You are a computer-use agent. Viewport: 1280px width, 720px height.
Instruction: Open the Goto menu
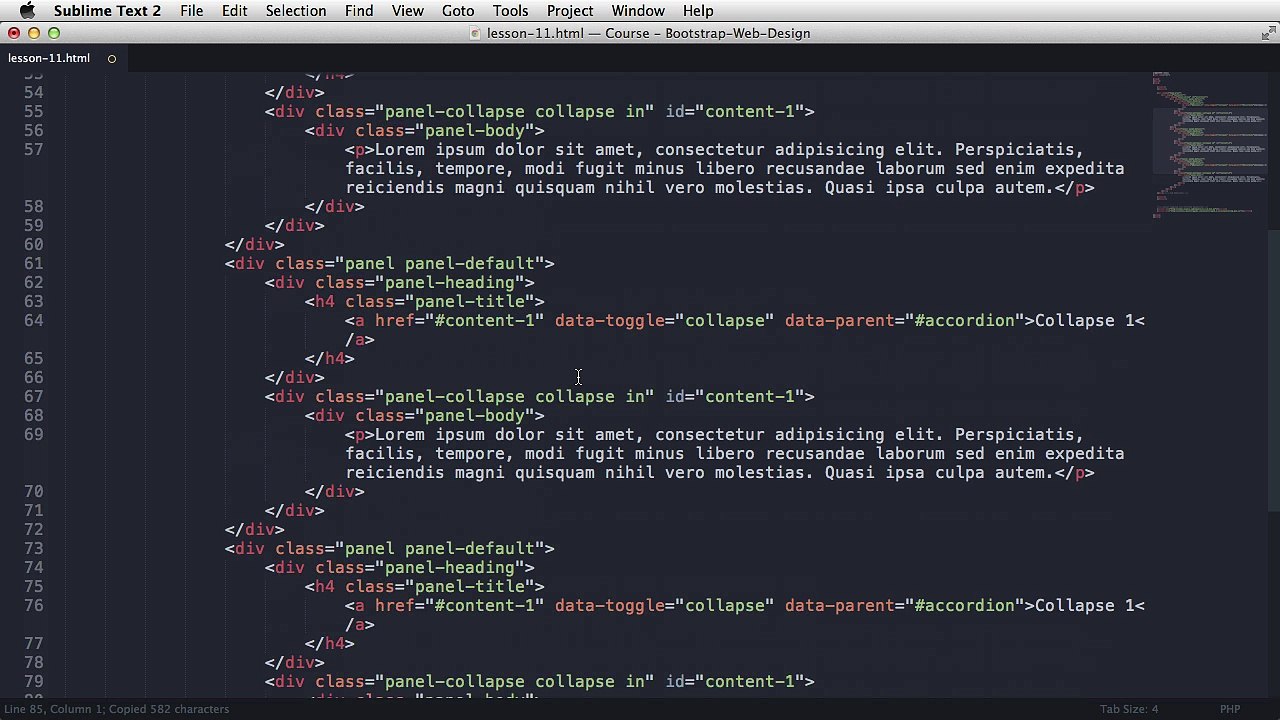458,11
